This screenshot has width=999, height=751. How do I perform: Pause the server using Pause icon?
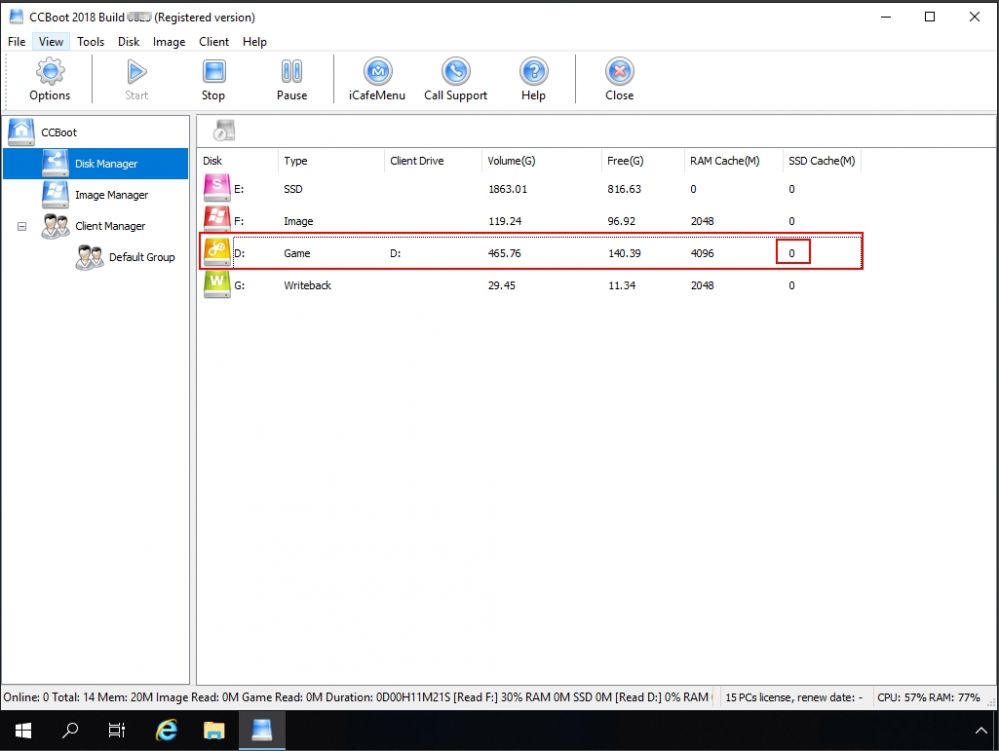coord(292,71)
